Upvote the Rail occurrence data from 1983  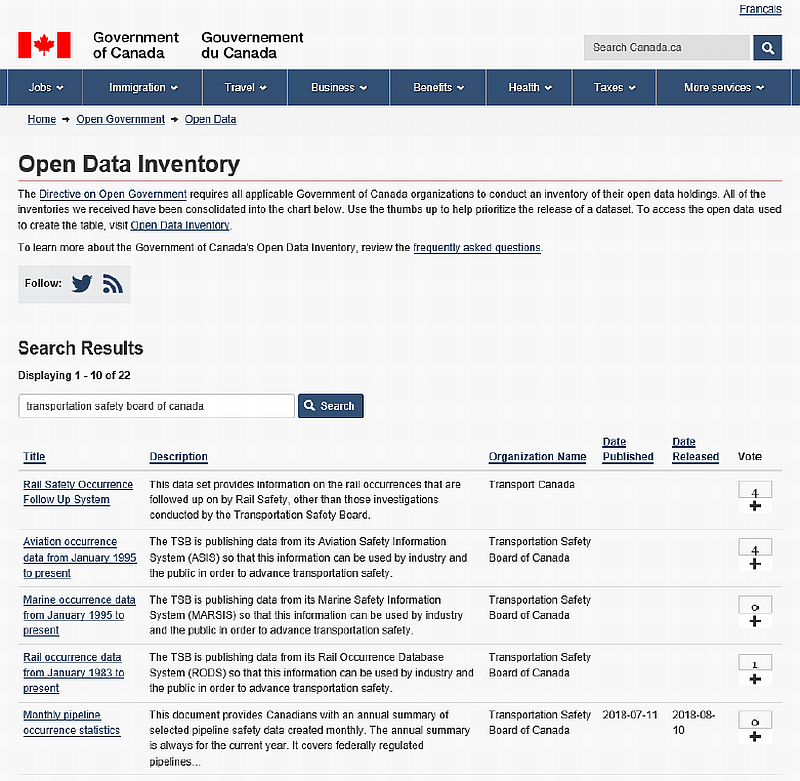[755, 678]
